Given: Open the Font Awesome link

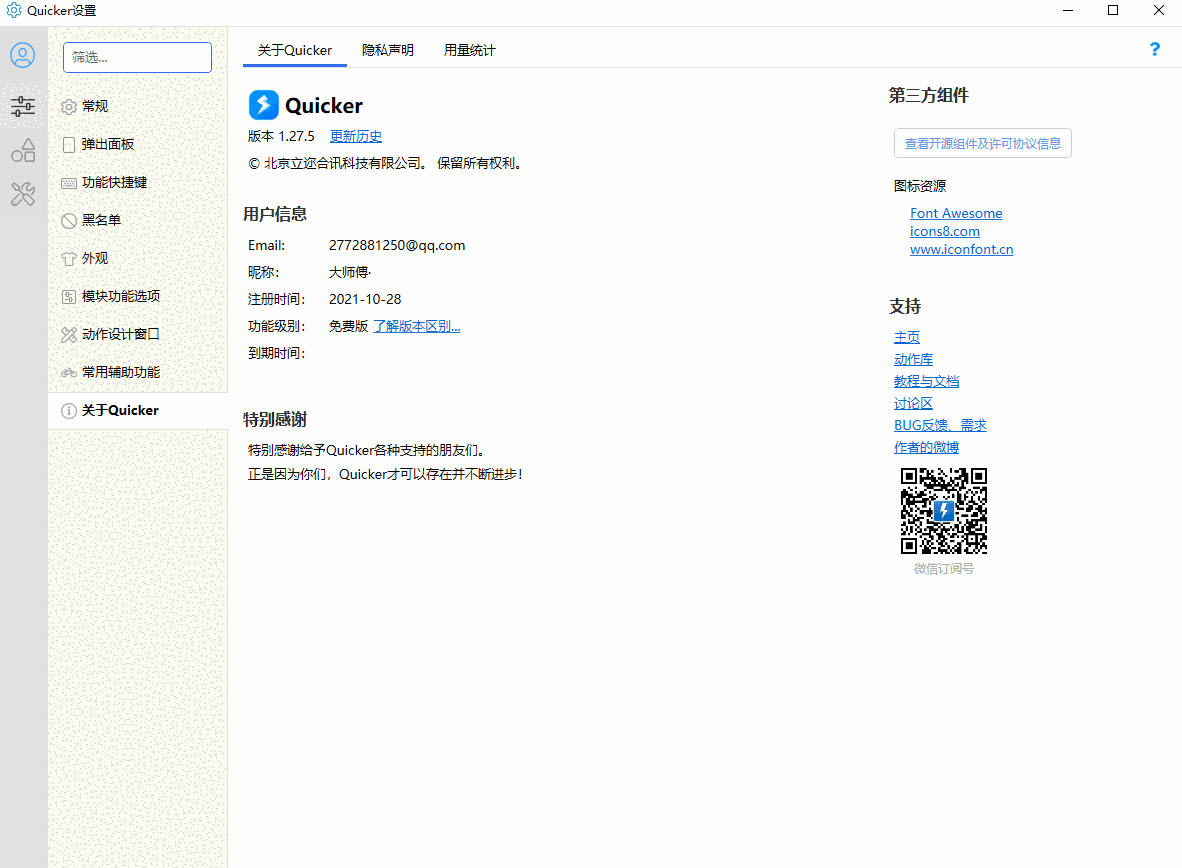Looking at the screenshot, I should [955, 213].
